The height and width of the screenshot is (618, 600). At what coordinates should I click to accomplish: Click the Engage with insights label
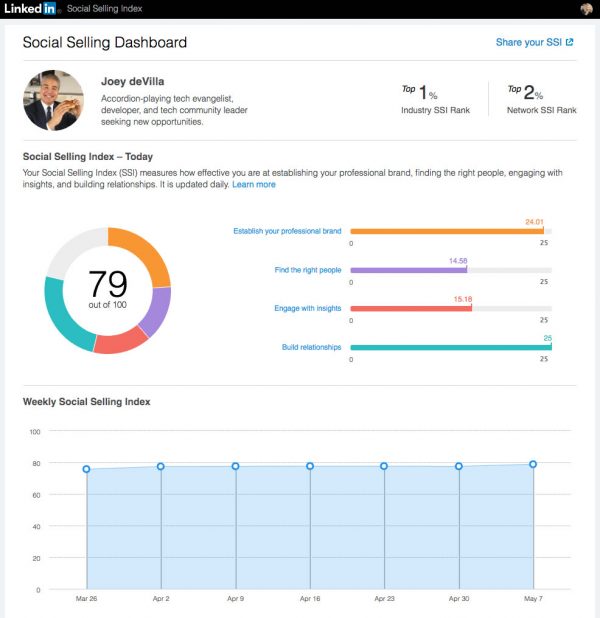pos(307,308)
